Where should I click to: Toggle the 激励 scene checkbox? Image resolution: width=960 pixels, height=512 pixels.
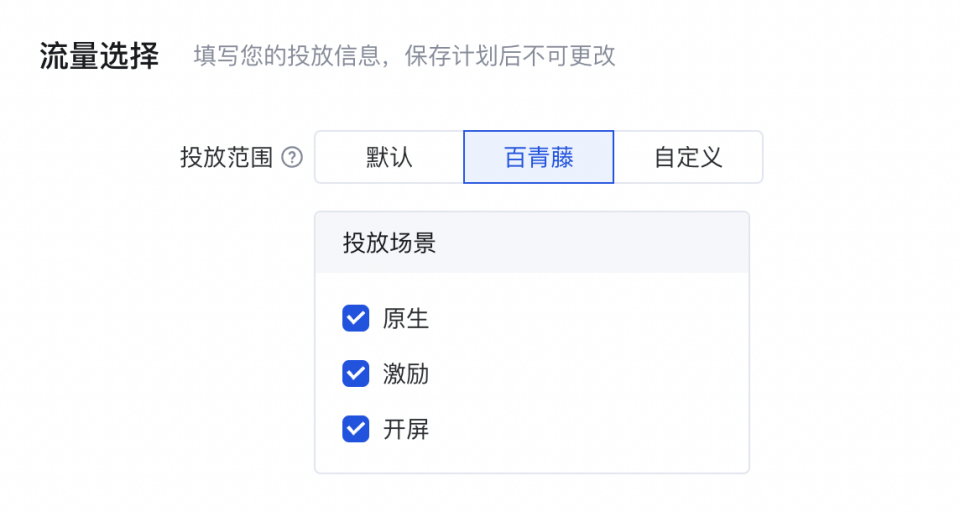[x=356, y=374]
